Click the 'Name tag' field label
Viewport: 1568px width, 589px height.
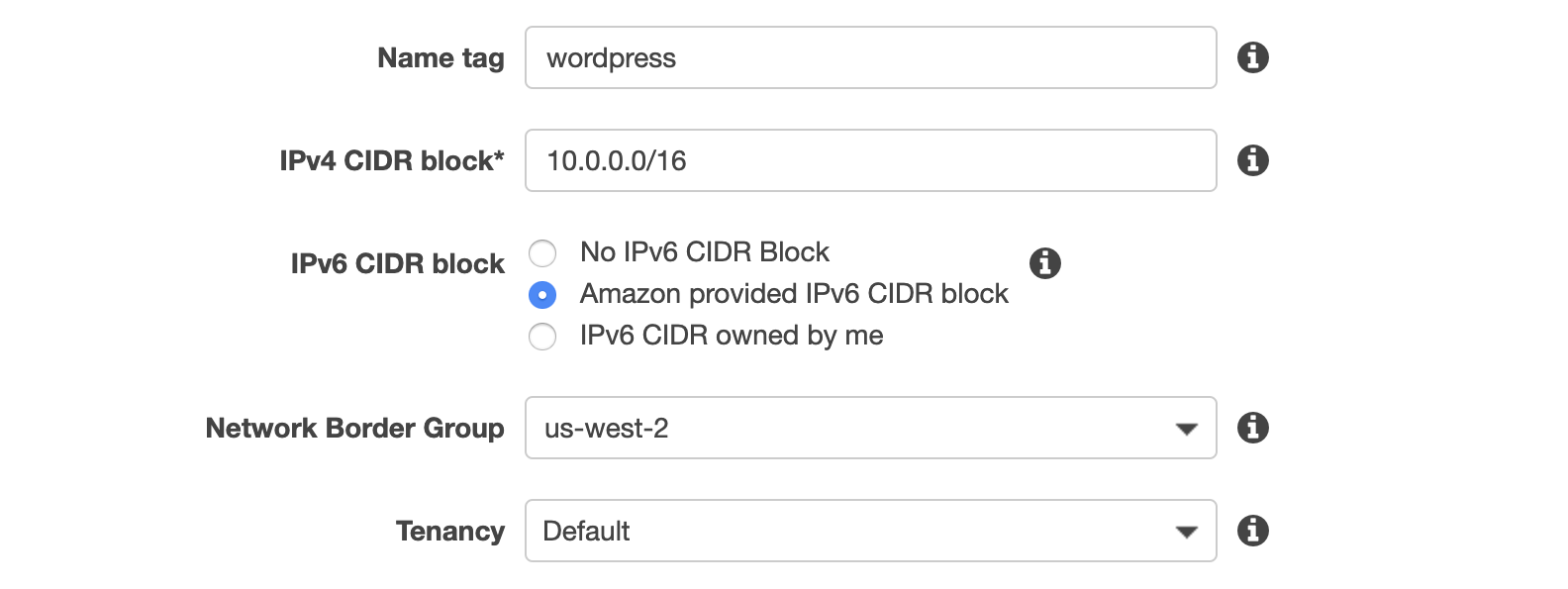[441, 58]
